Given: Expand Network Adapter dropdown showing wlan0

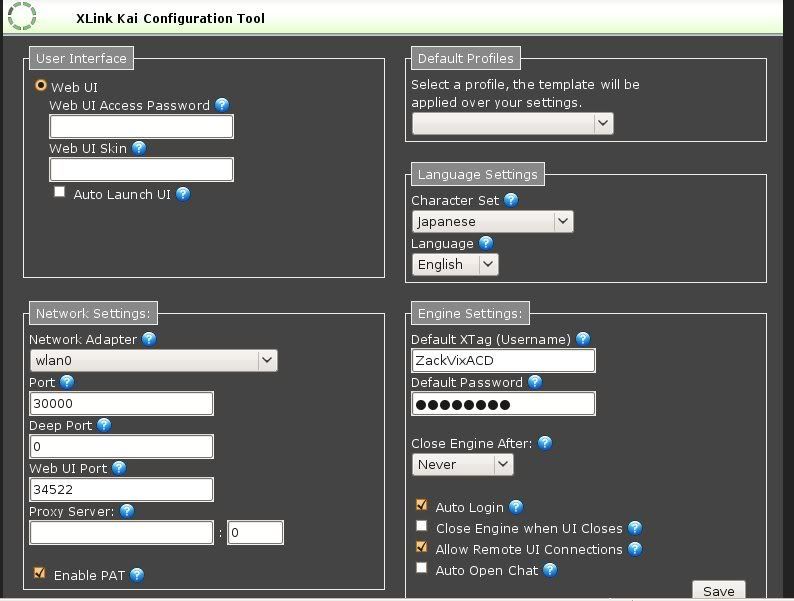Looking at the screenshot, I should click(153, 360).
